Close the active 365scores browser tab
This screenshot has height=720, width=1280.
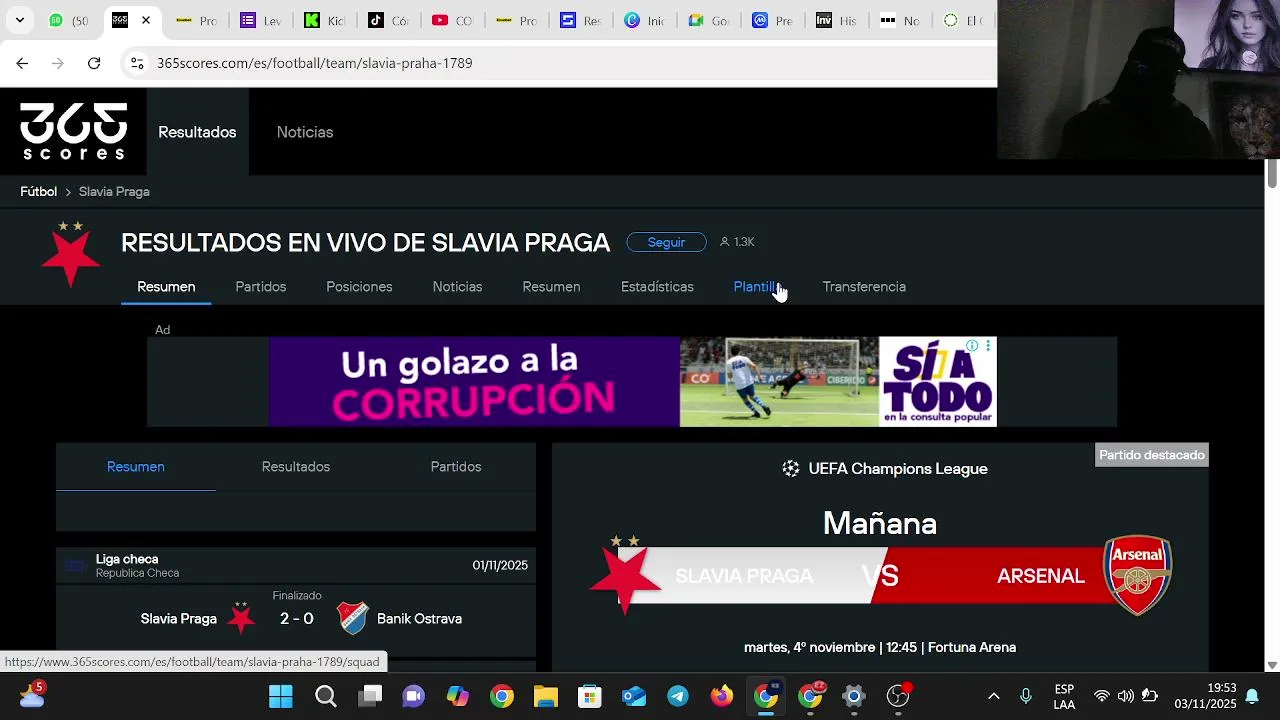(x=146, y=20)
